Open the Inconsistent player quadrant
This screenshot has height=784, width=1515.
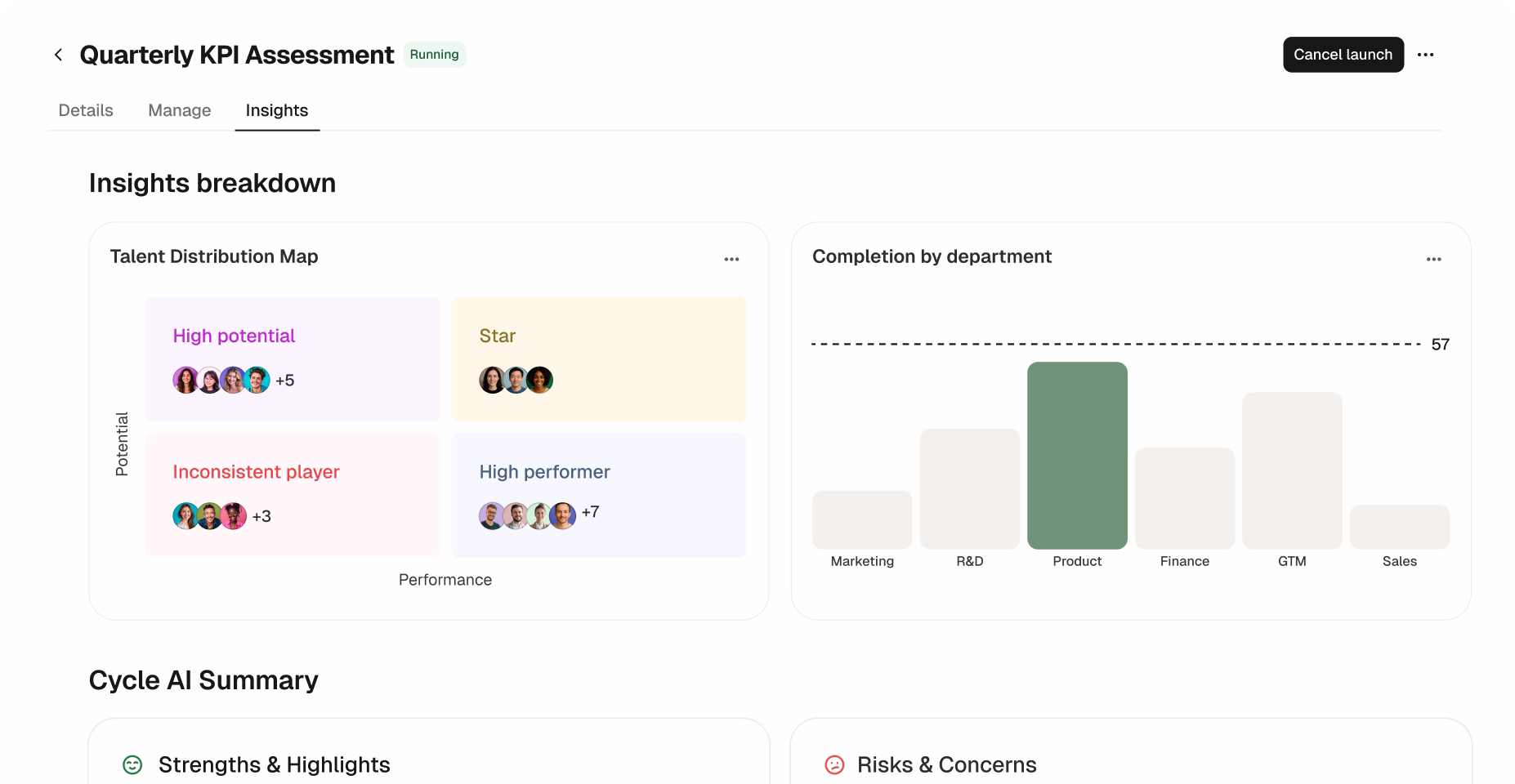293,496
